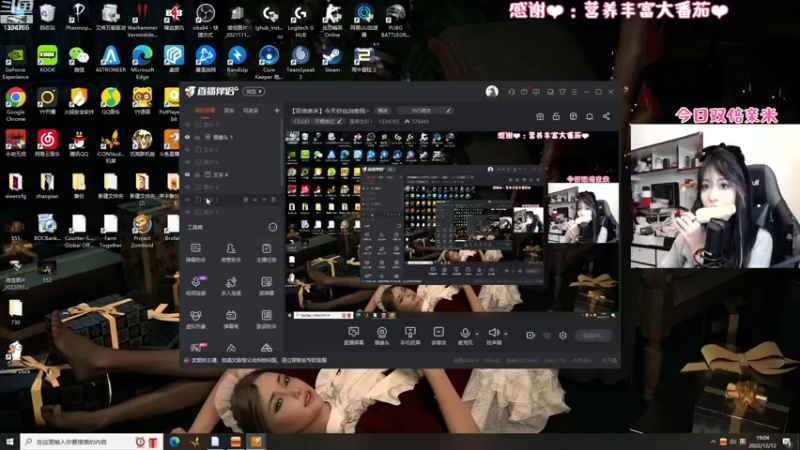The height and width of the screenshot is (450, 800).
Task: Toggle visibility of 文本 4 layer
Action: click(x=187, y=174)
